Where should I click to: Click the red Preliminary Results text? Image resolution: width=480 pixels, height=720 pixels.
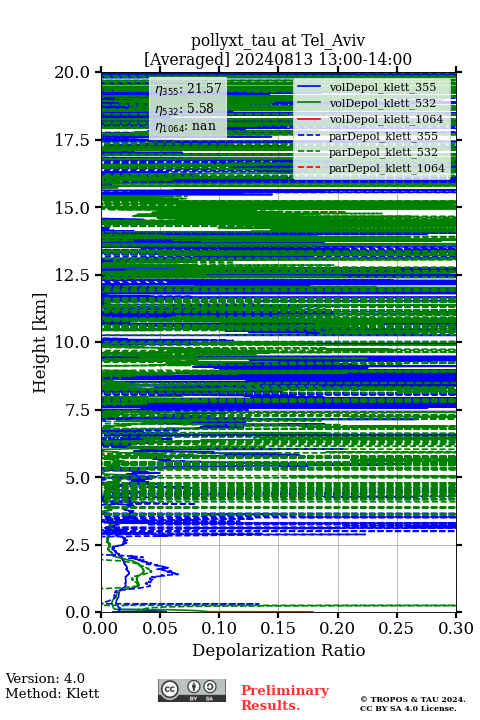tap(285, 698)
